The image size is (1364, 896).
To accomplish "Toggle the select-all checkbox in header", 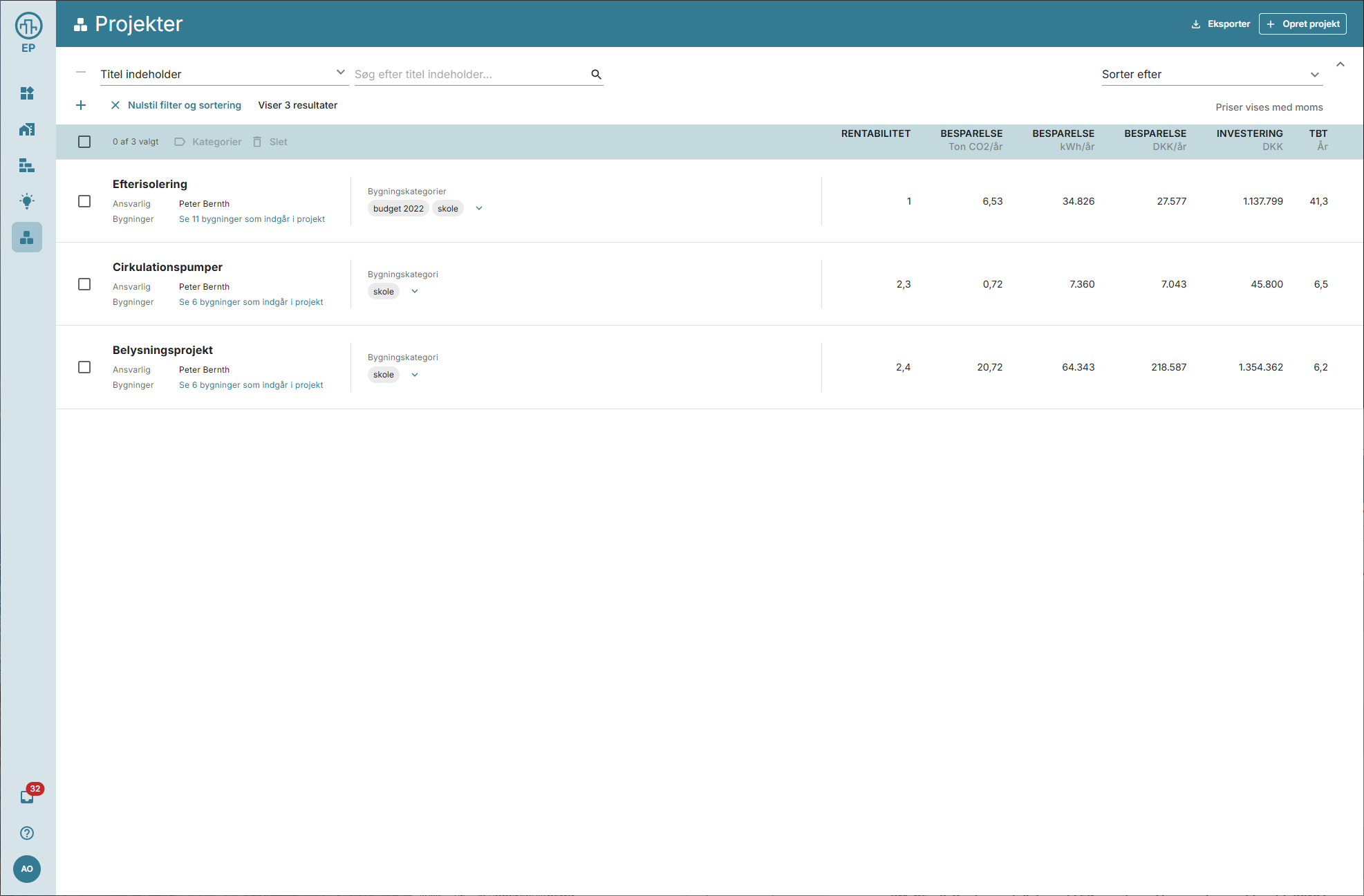I will point(84,142).
